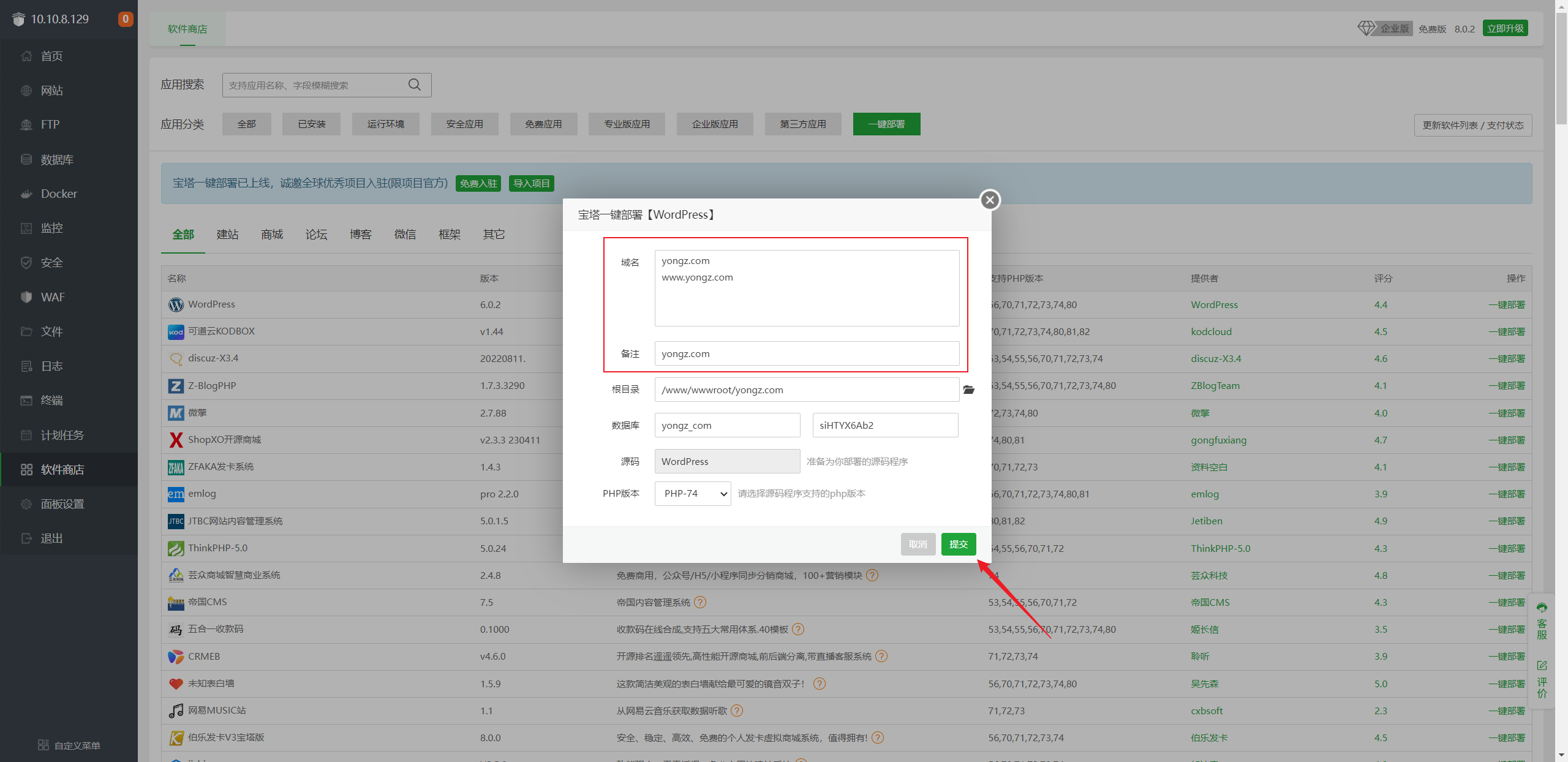
Task: Click the 网易MUSIC站 music note icon
Action: [x=176, y=711]
